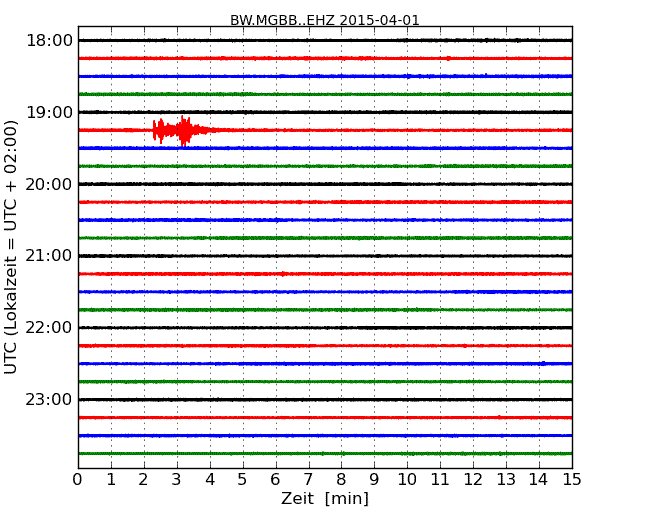Click the x-axis tick label 13
The width and height of the screenshot is (650, 520).
[506, 480]
